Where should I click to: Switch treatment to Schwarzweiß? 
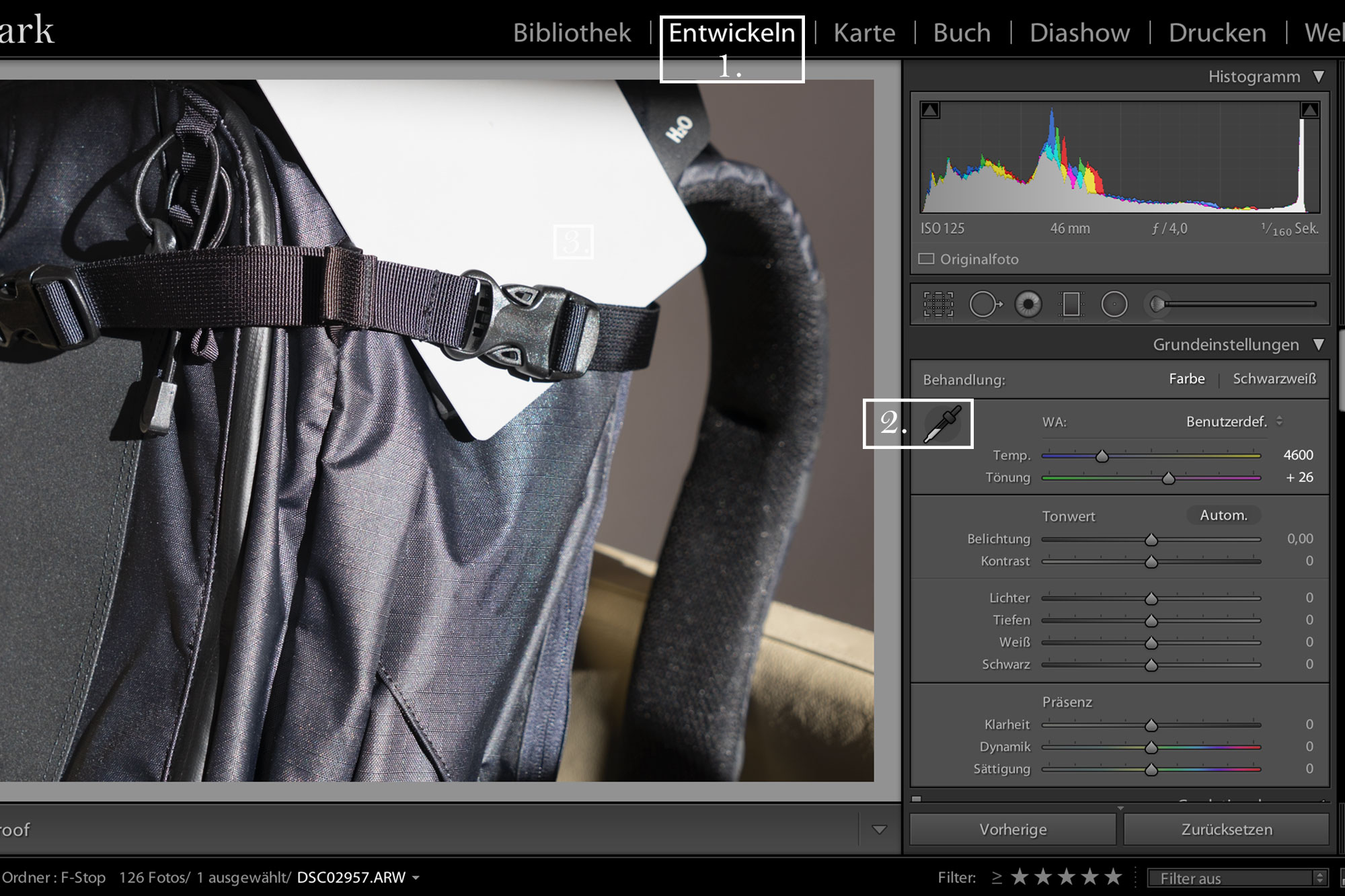pyautogui.click(x=1274, y=379)
